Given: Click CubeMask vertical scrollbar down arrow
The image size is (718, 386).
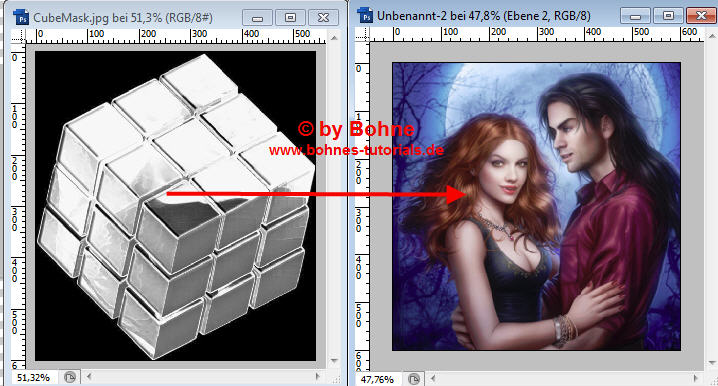Looking at the screenshot, I should 334,361.
